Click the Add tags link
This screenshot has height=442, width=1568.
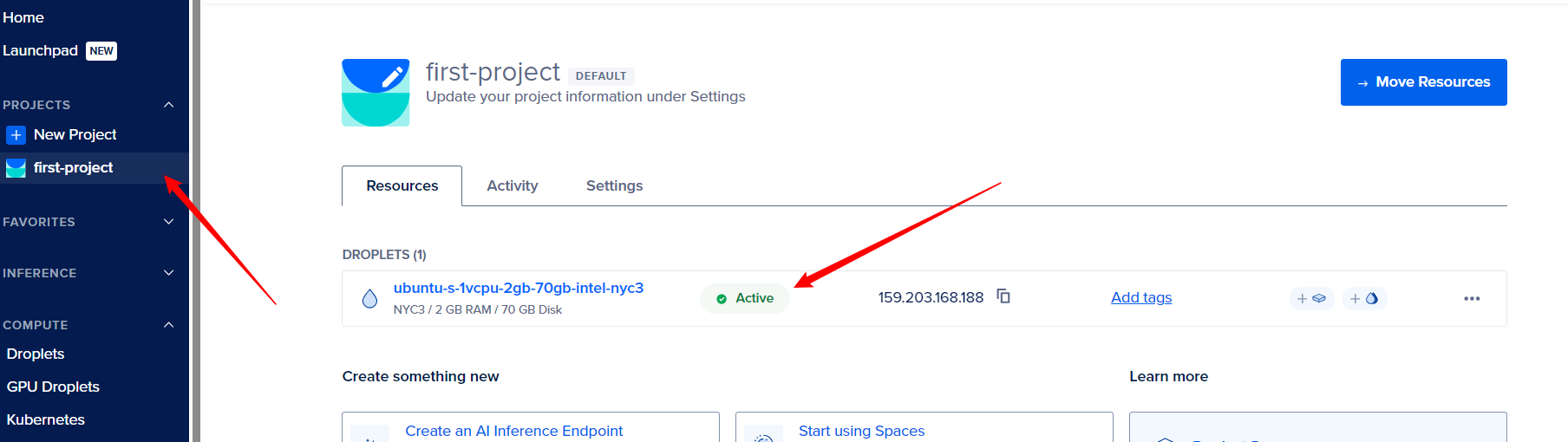(1141, 297)
